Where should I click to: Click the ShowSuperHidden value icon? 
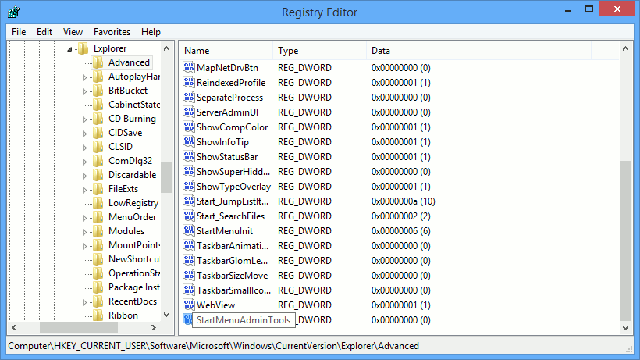[189, 171]
